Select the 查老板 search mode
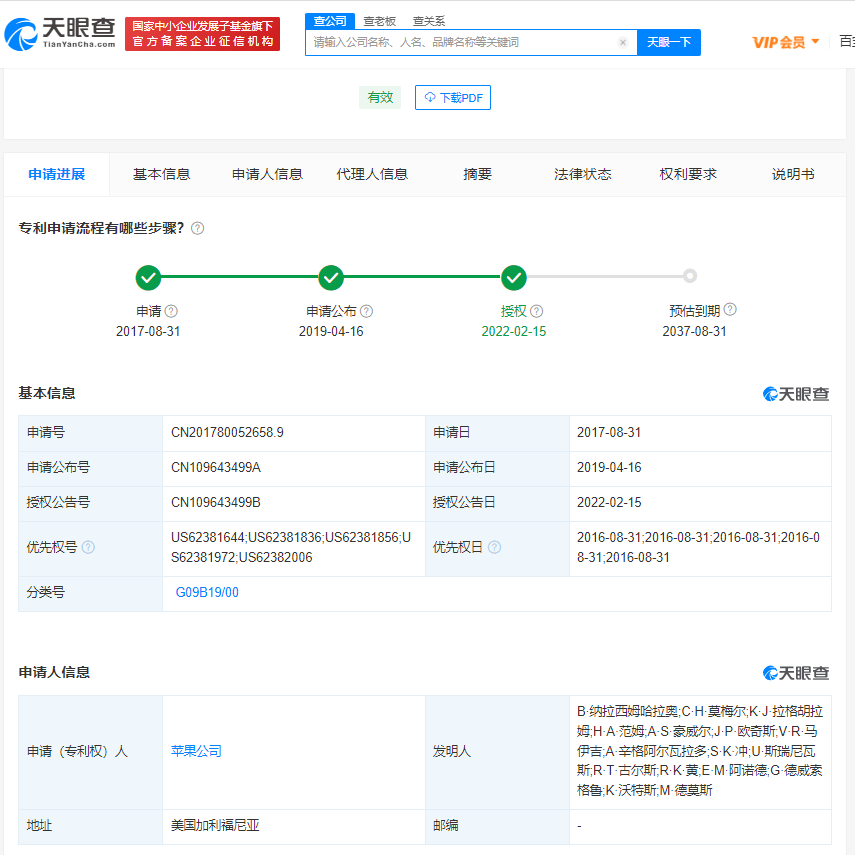The image size is (855, 855). click(379, 21)
